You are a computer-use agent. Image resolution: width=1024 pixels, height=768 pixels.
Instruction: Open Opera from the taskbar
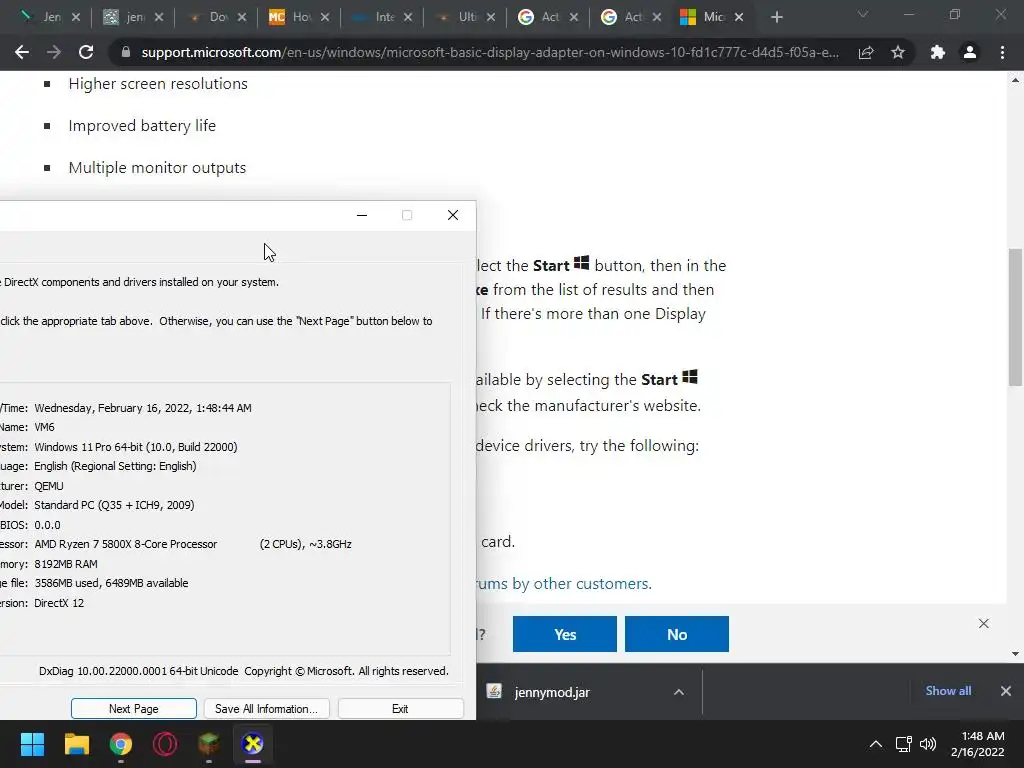(165, 744)
